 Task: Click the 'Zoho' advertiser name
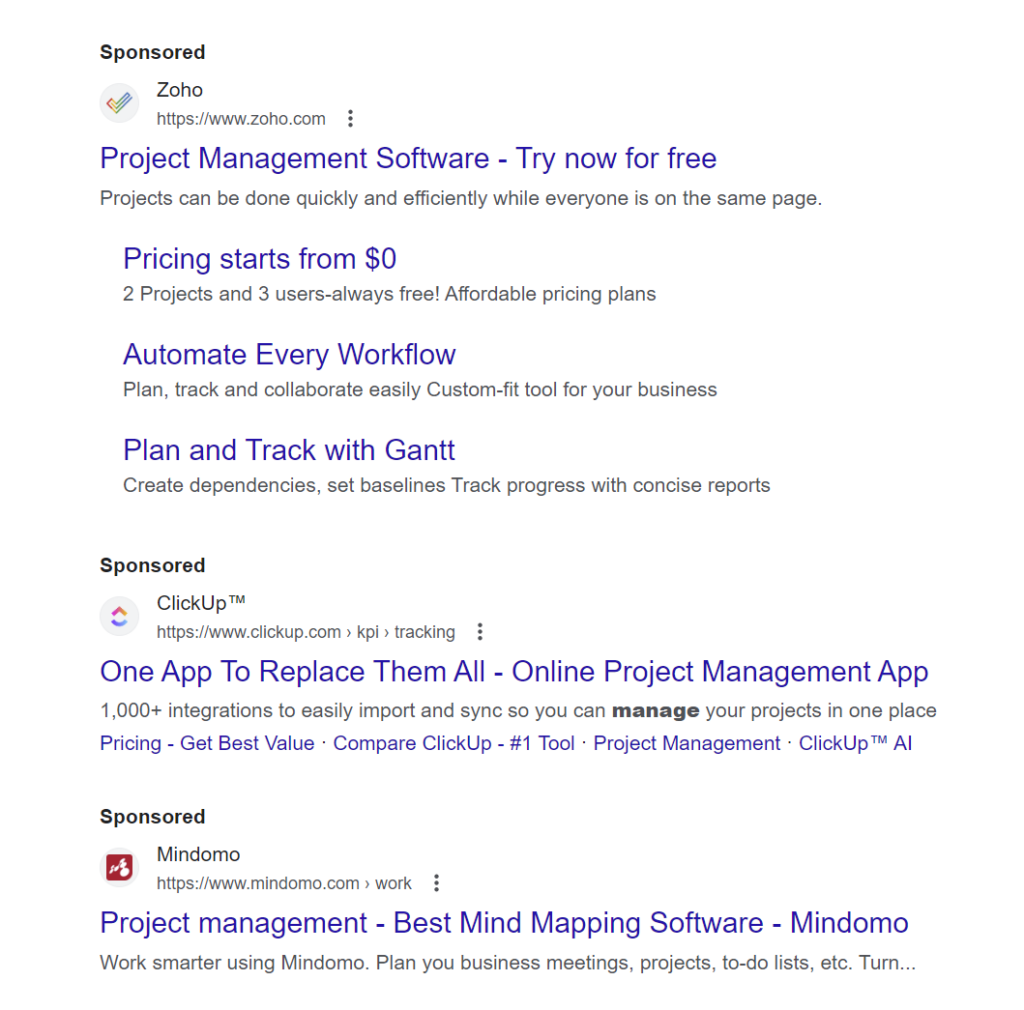pos(180,90)
